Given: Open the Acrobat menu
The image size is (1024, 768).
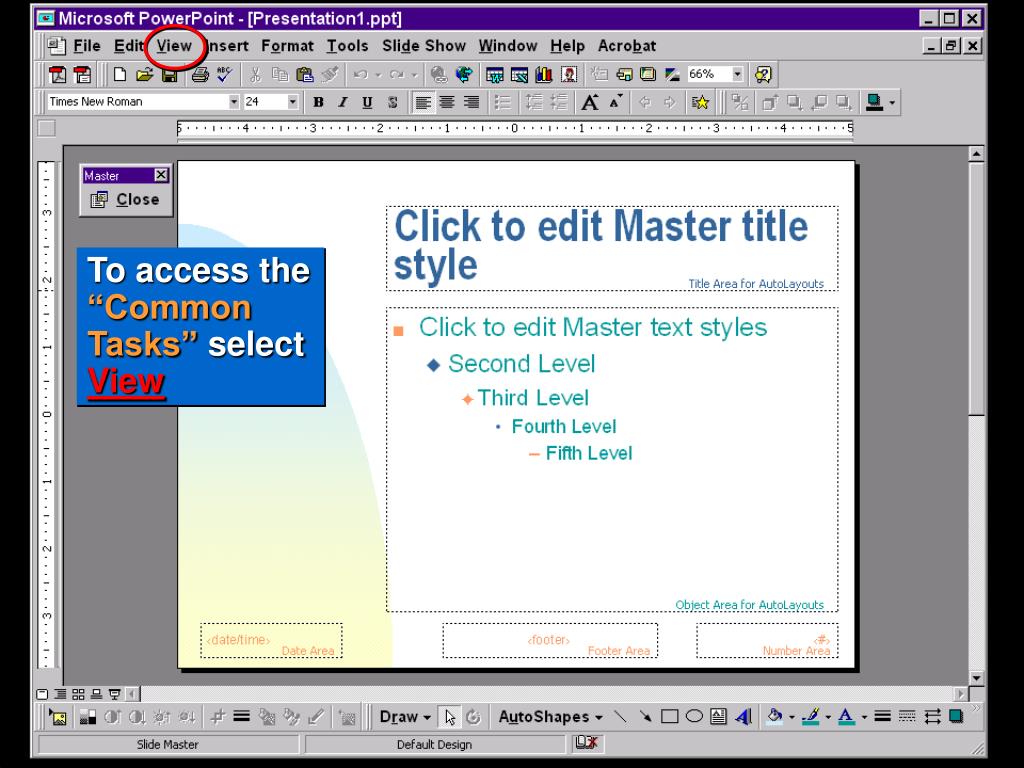Looking at the screenshot, I should (627, 46).
